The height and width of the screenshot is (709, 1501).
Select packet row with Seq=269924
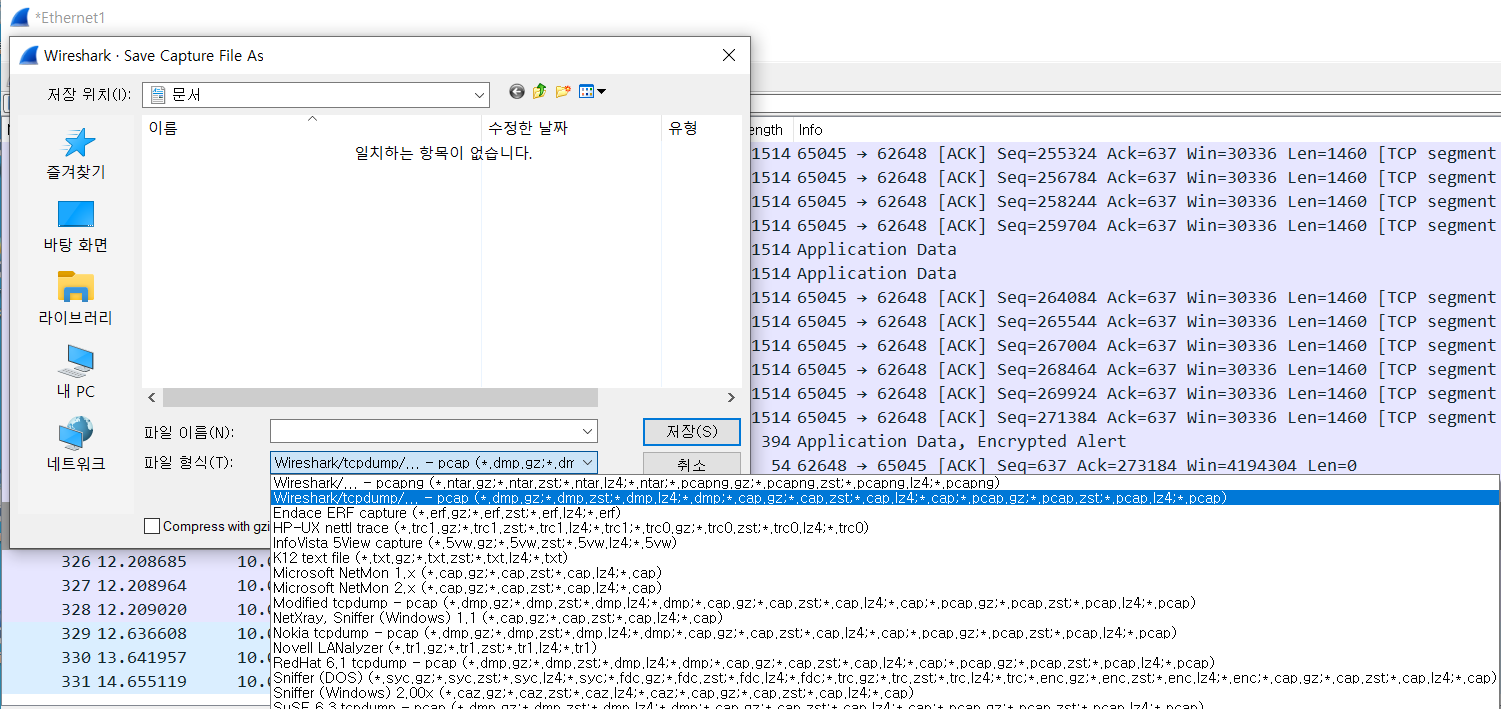(1124, 393)
